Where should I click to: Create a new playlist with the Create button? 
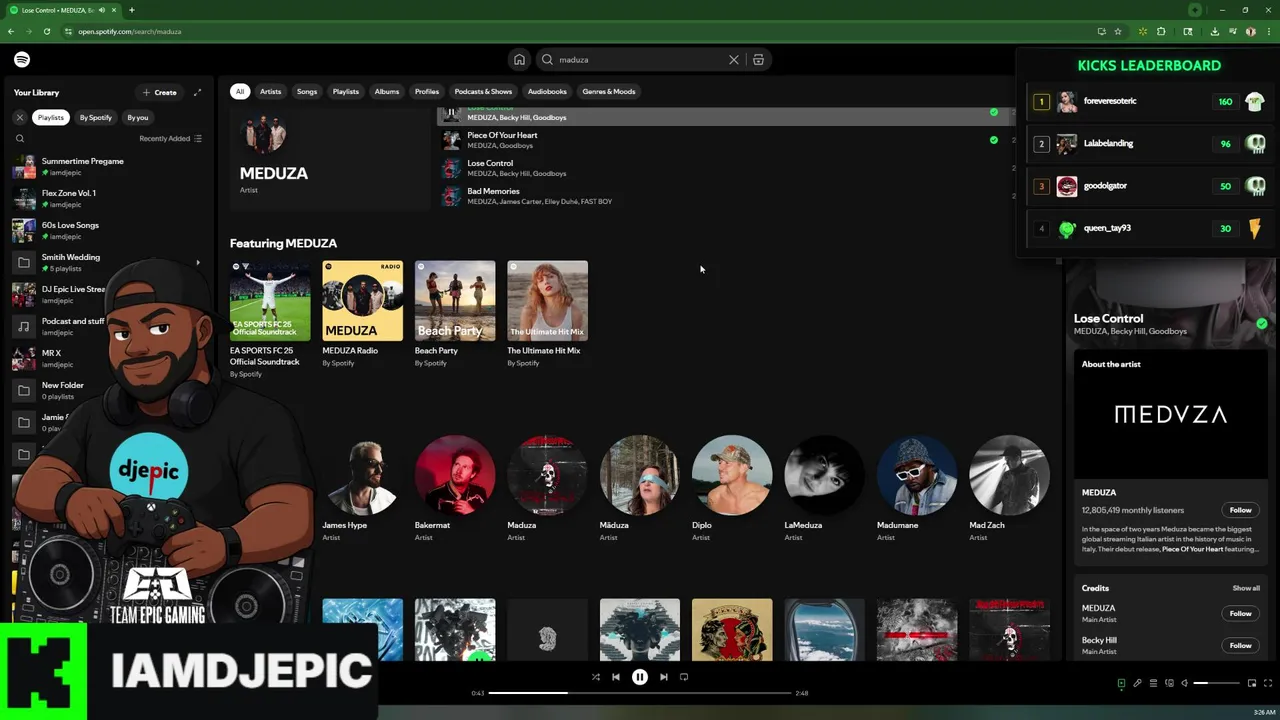(159, 92)
